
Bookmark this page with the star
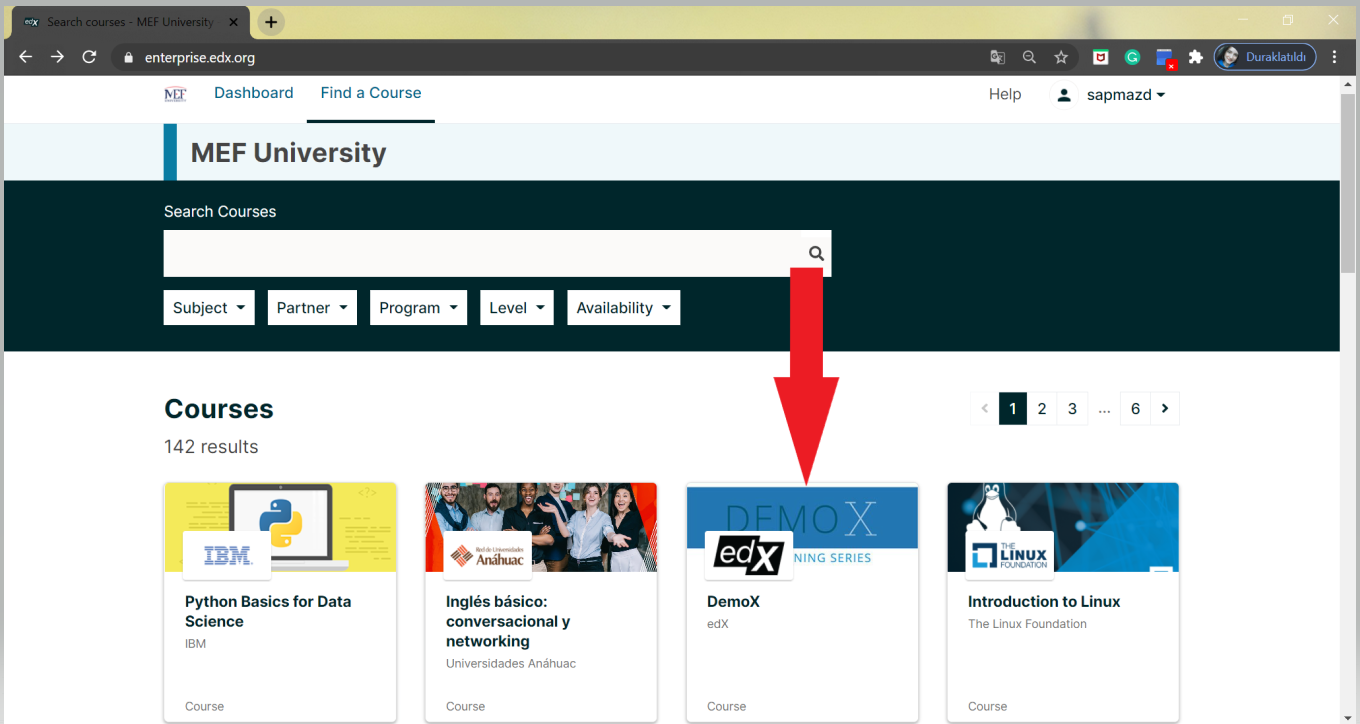click(x=1061, y=57)
